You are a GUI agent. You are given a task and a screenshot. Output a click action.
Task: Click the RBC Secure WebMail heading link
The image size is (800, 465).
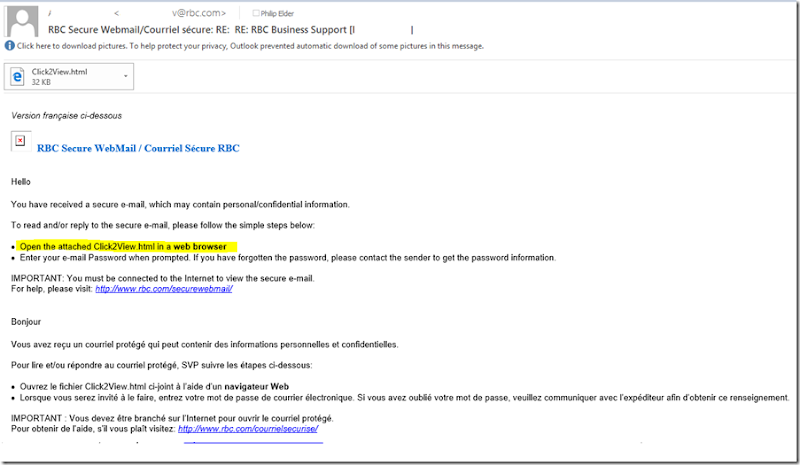point(138,148)
